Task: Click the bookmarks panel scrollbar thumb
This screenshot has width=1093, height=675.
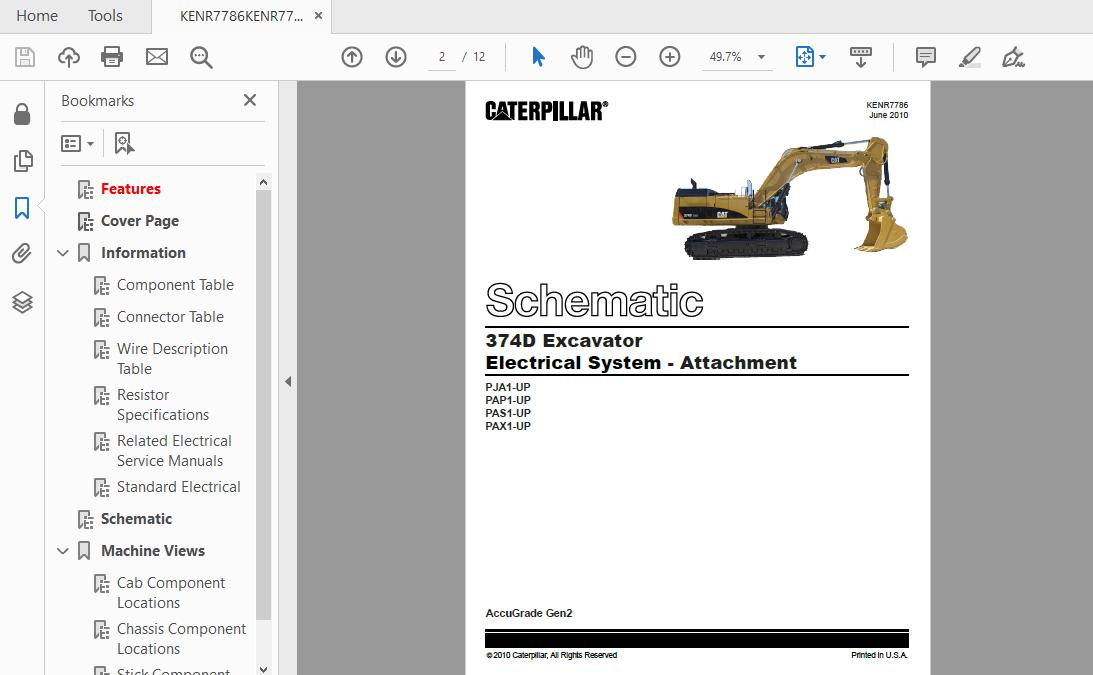Action: click(263, 404)
